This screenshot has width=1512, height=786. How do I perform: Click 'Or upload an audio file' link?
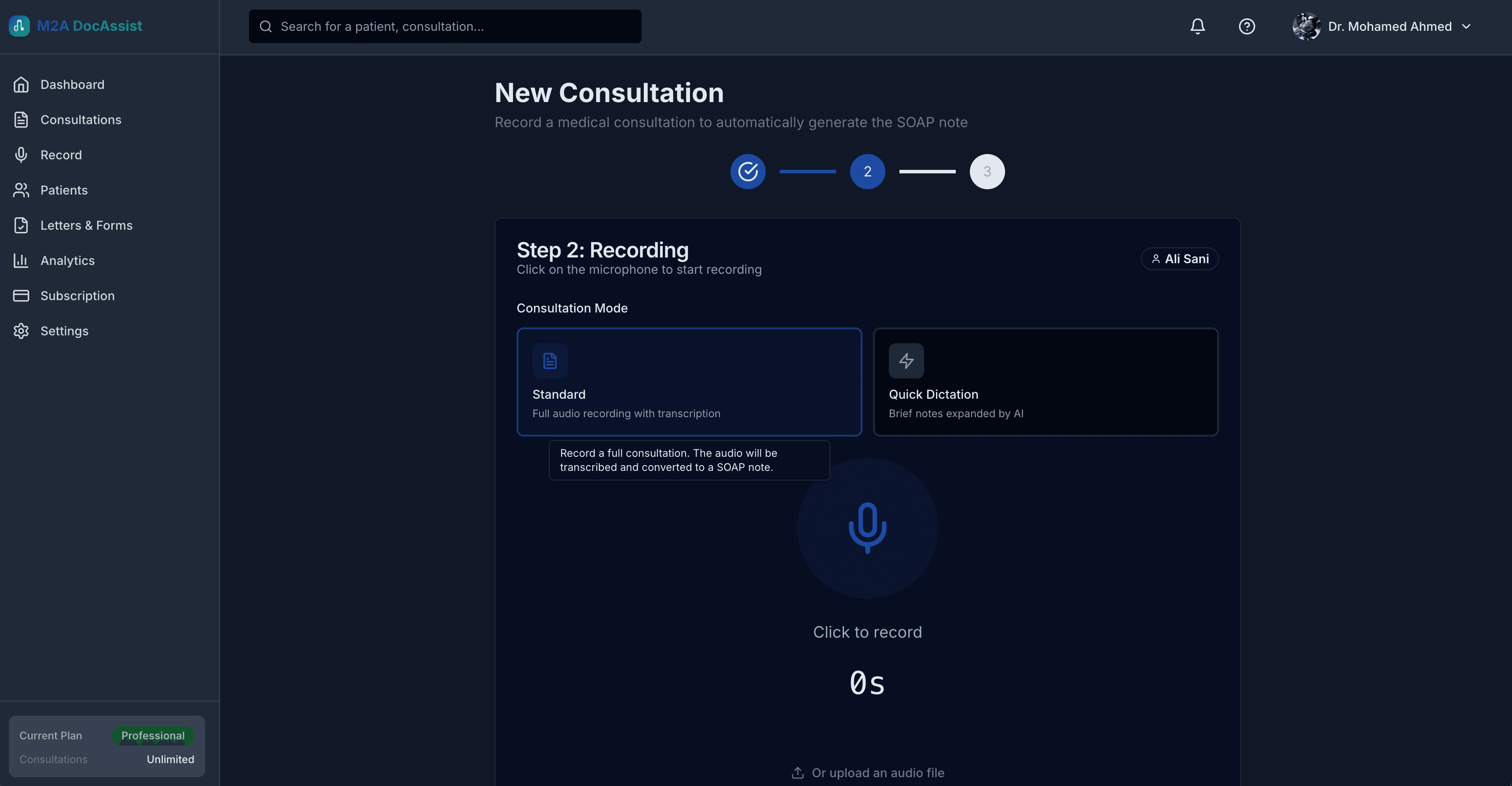(x=867, y=772)
